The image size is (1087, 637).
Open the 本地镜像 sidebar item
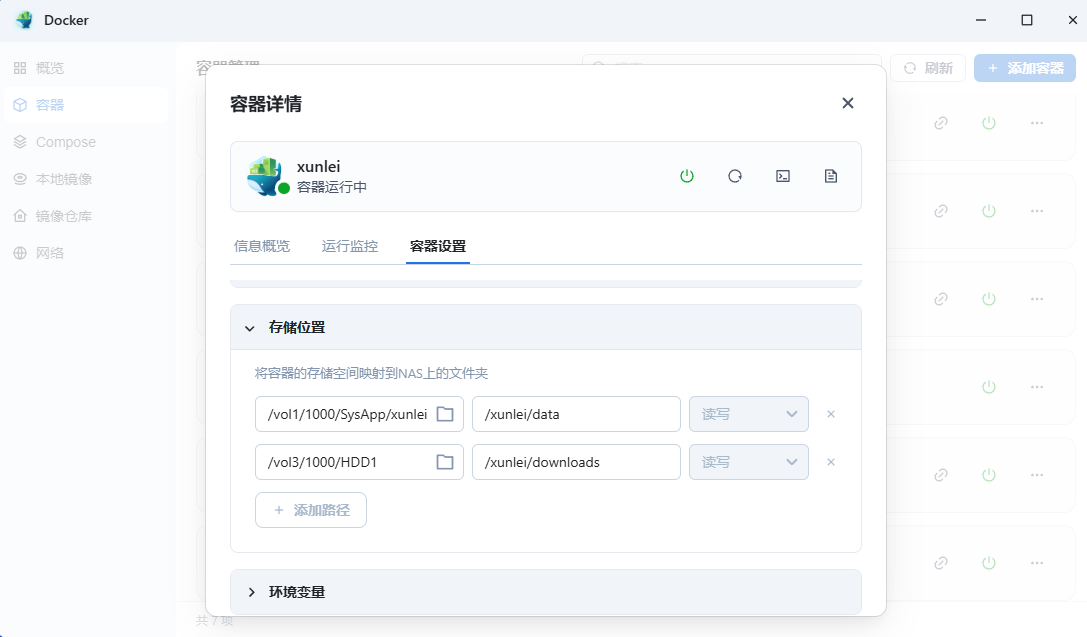coord(85,179)
